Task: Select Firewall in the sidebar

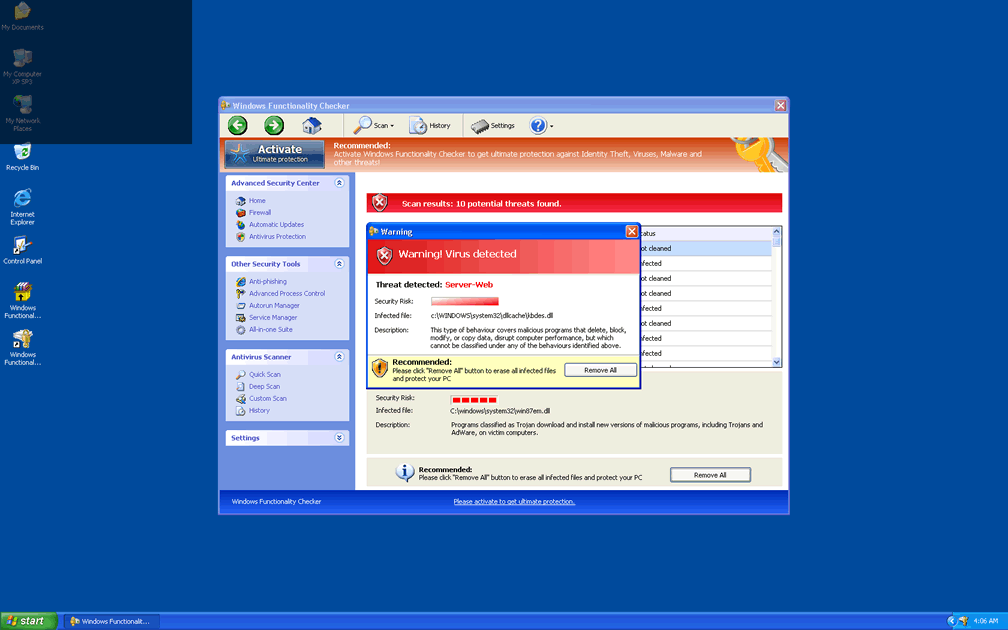Action: pos(260,213)
